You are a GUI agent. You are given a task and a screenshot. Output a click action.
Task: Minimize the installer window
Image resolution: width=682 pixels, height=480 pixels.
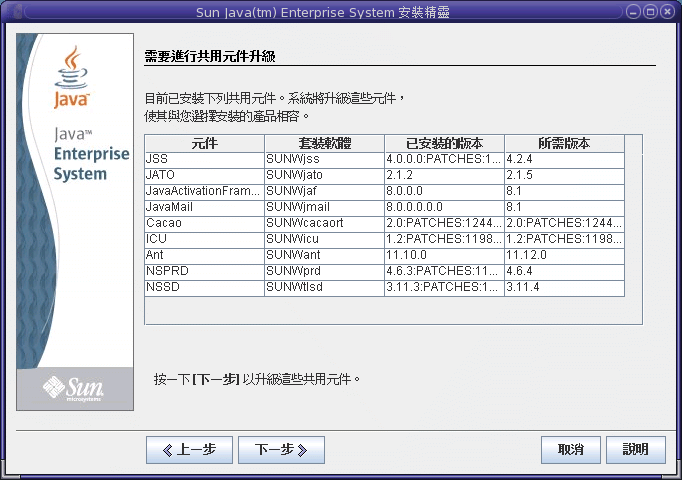point(633,12)
